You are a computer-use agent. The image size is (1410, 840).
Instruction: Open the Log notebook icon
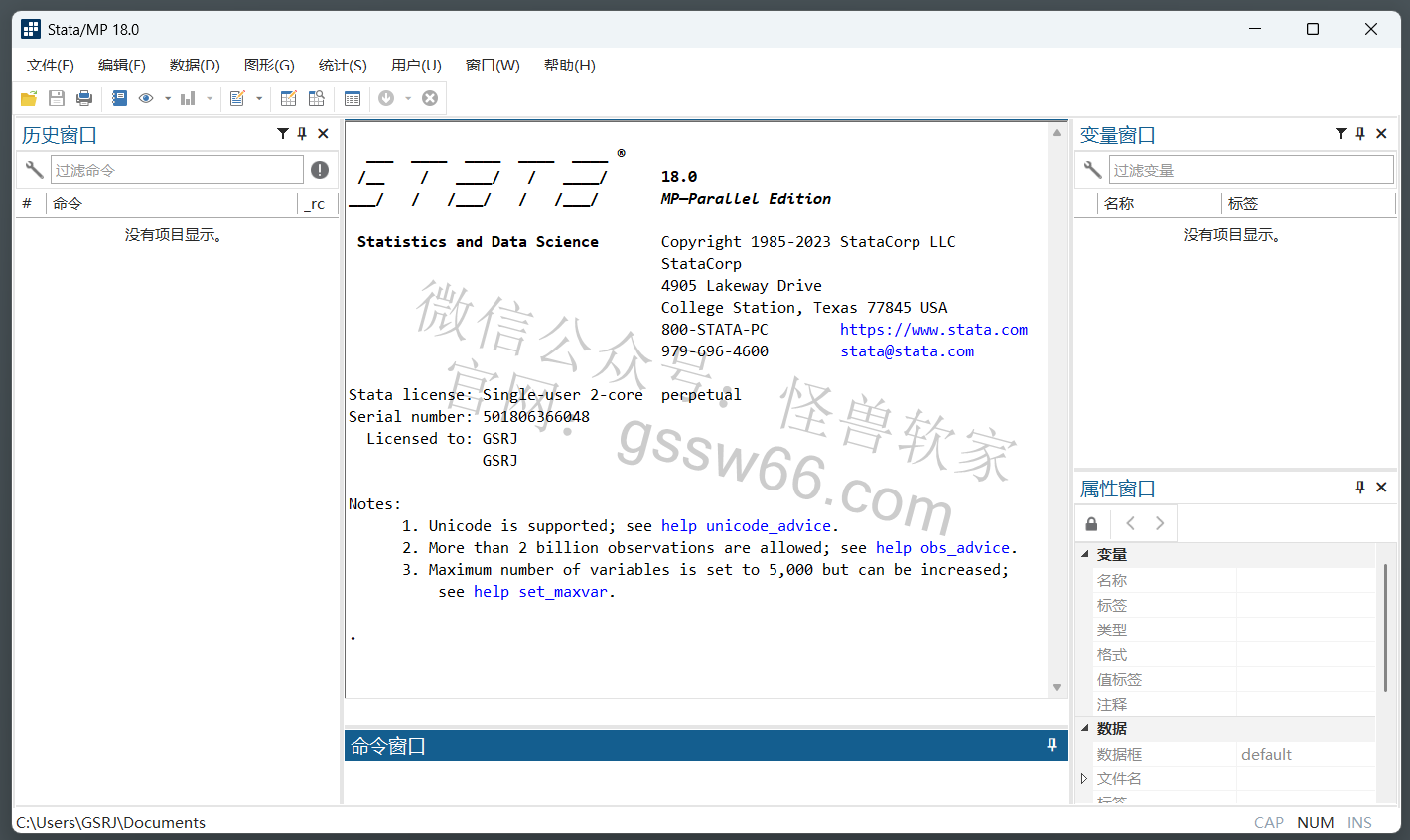(x=120, y=98)
